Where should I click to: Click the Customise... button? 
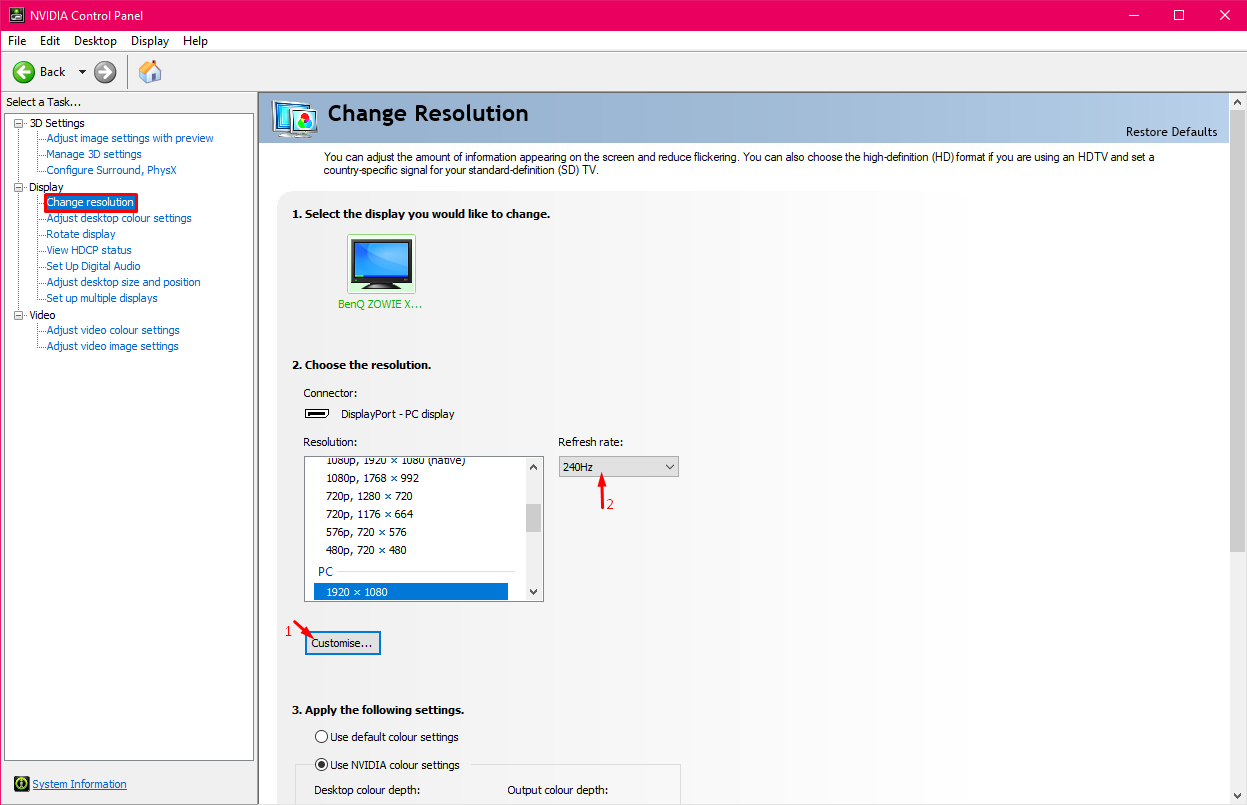(342, 643)
